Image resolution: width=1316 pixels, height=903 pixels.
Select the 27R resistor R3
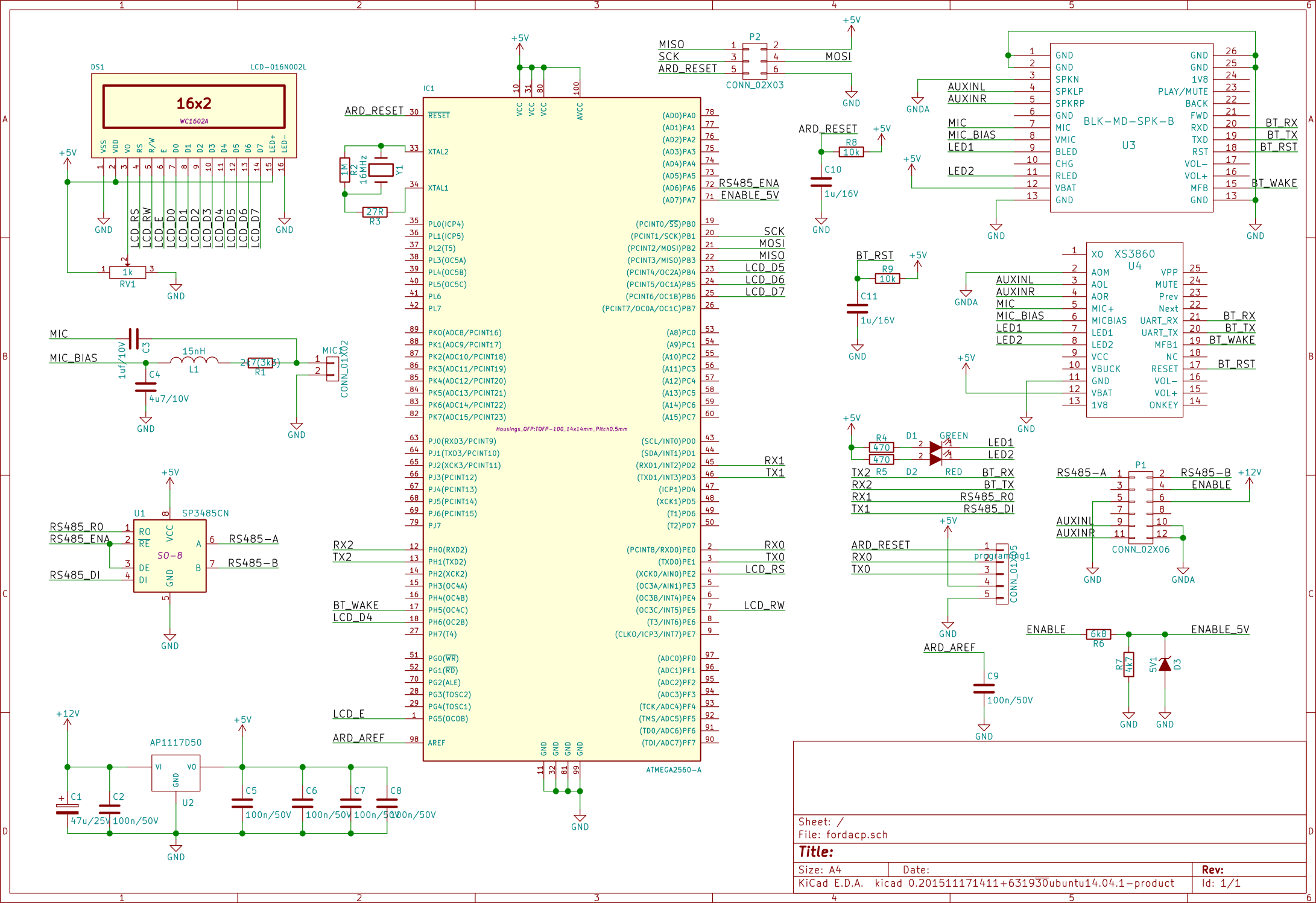pyautogui.click(x=375, y=212)
